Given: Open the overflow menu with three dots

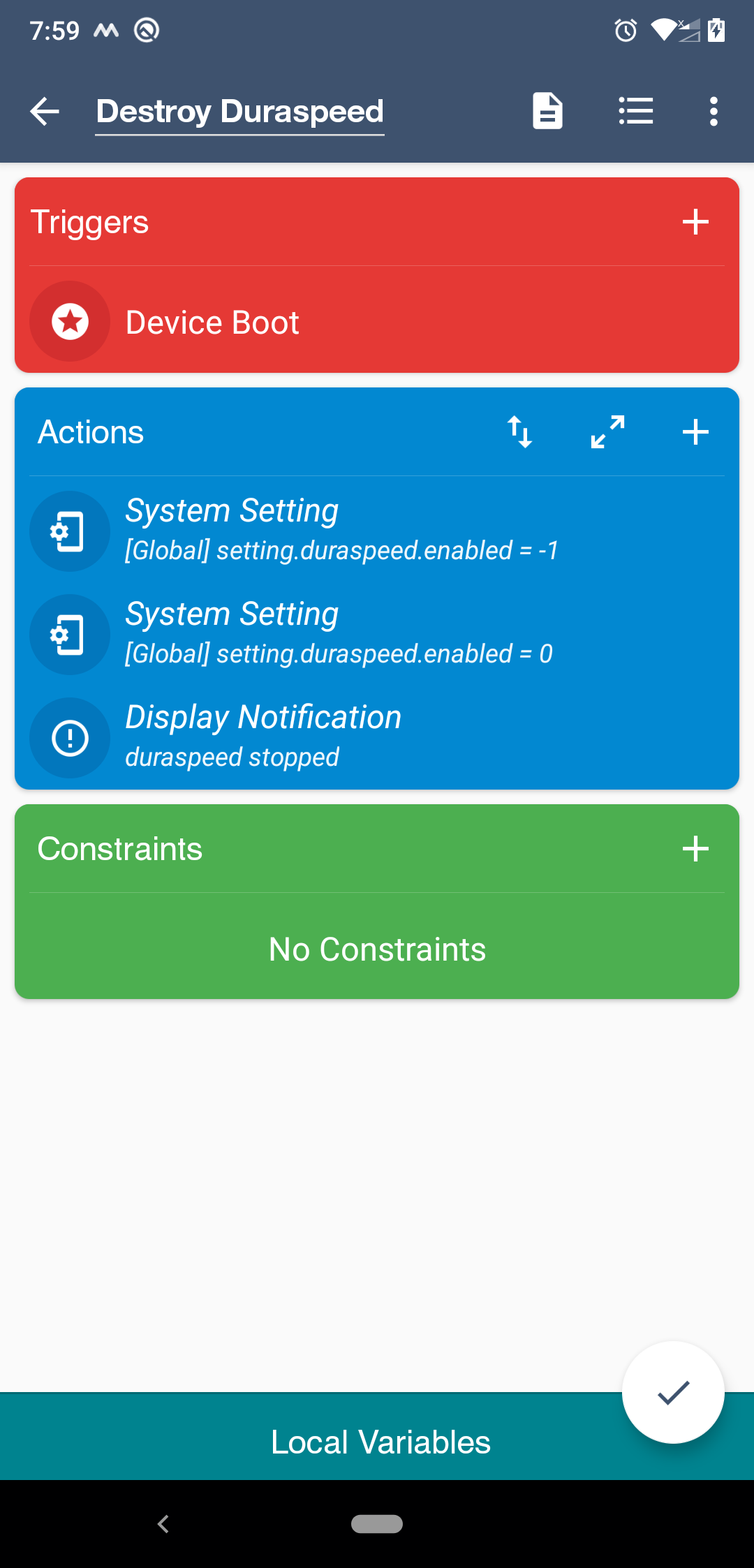Looking at the screenshot, I should coord(714,110).
